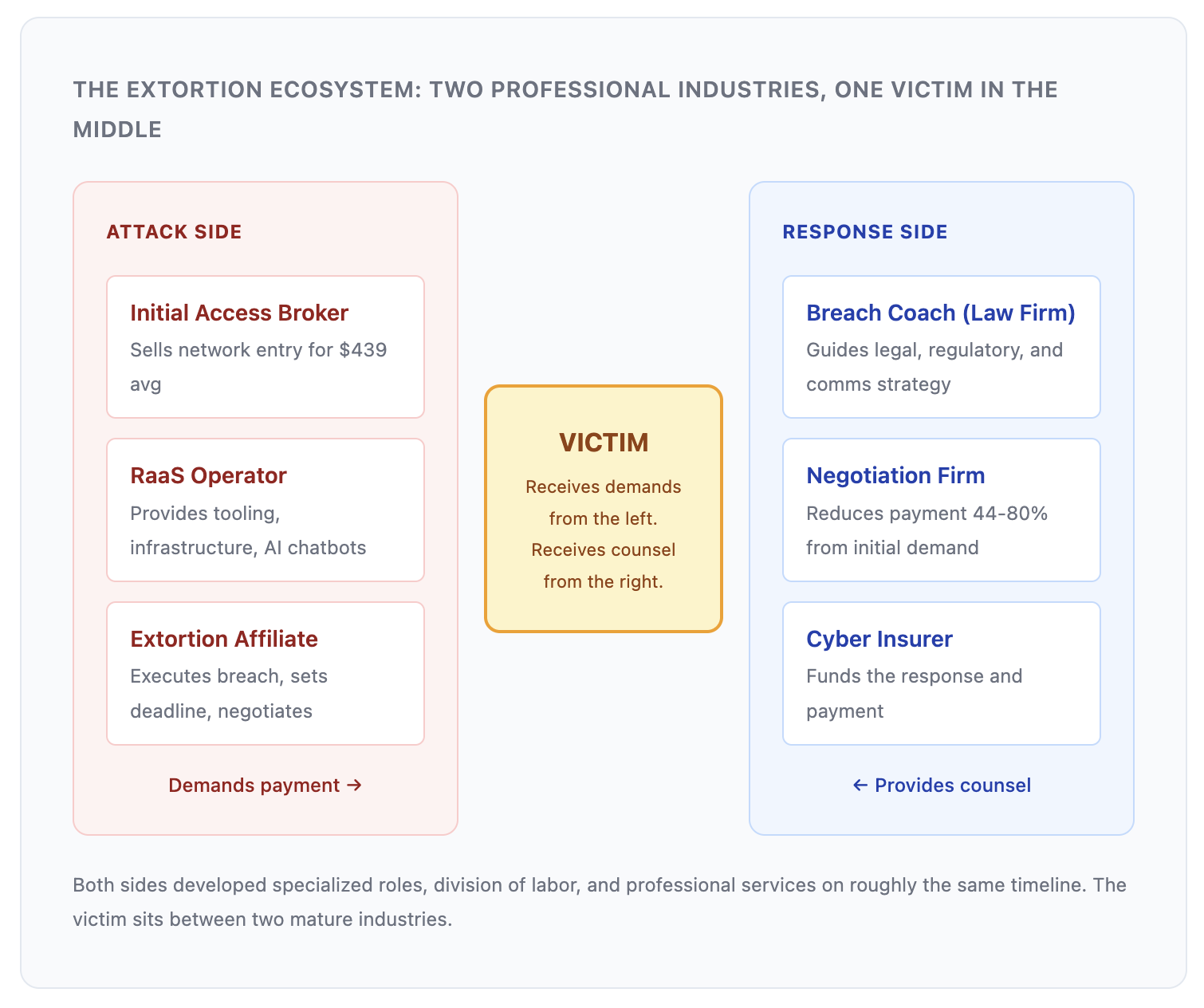
Task: Click 'Funds the response and payment' text
Action: pos(914,694)
